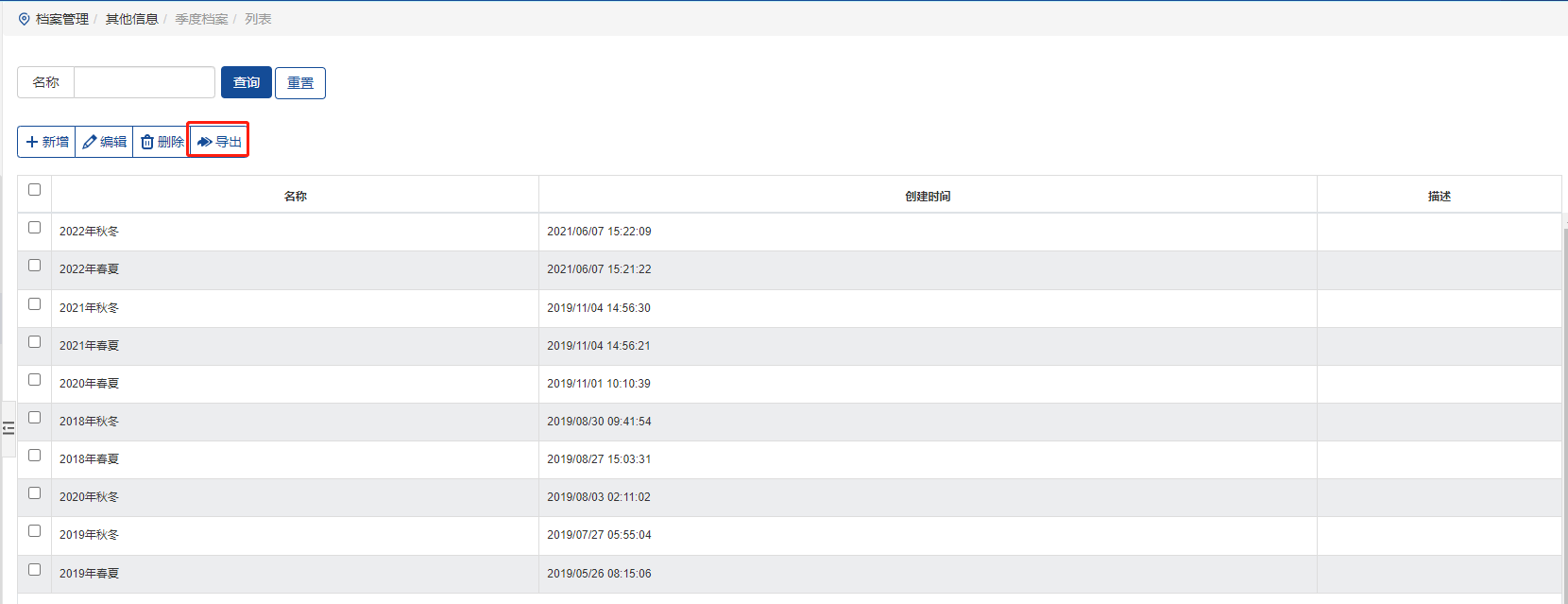The width and height of the screenshot is (1568, 604).
Task: Sort by the 名称 column header
Action: click(295, 196)
